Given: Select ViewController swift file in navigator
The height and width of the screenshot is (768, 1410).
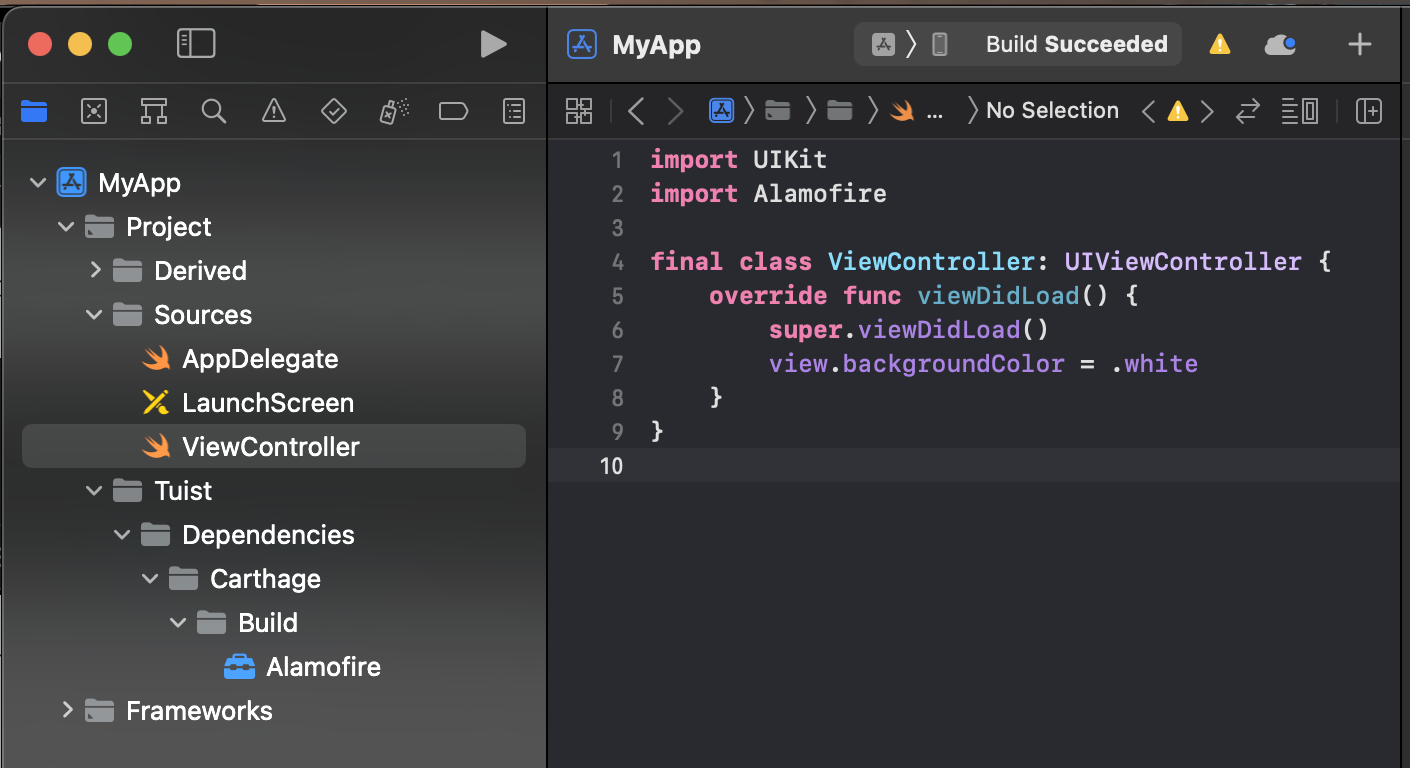Looking at the screenshot, I should coord(273,446).
